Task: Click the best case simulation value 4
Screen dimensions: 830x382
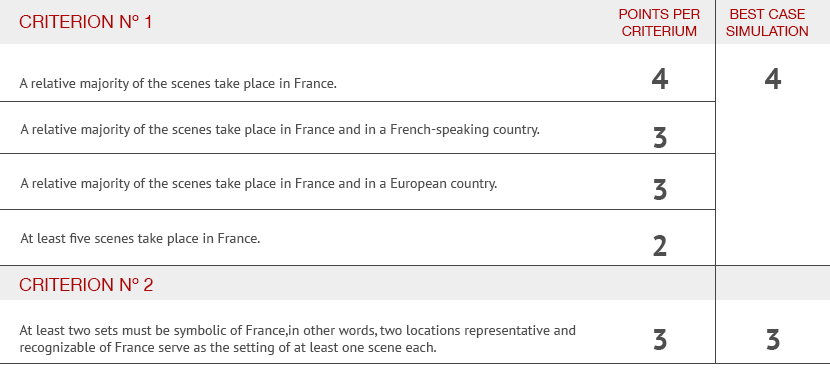Action: (773, 80)
